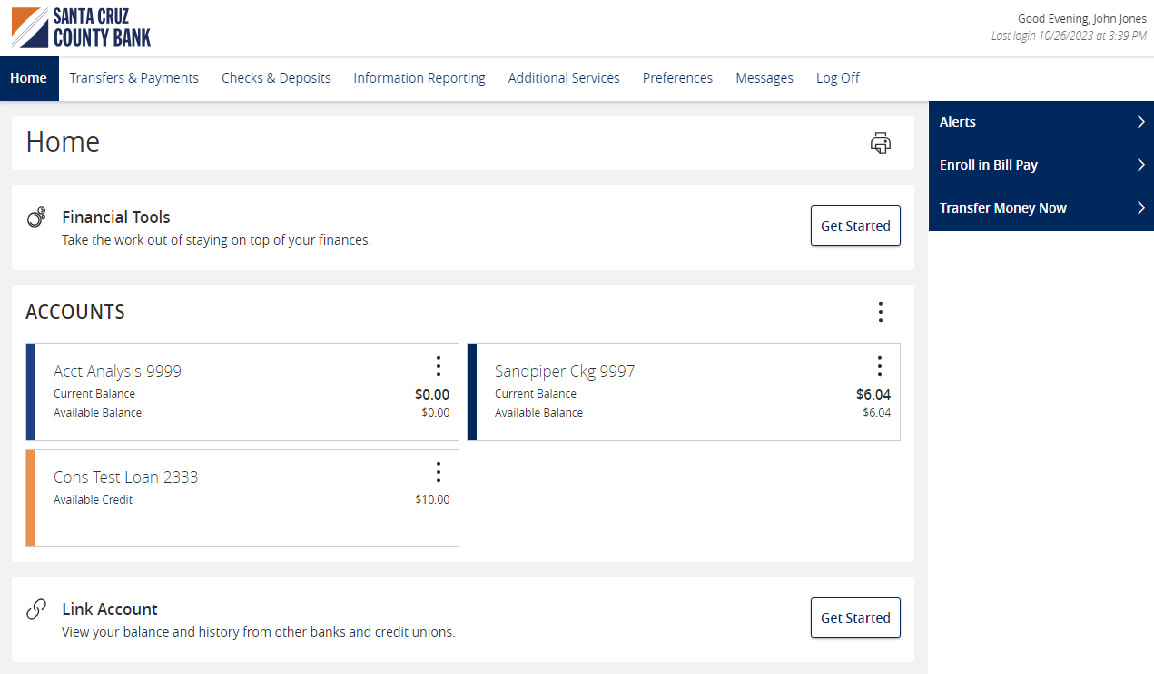
Task: Open the Messages section
Action: [x=764, y=77]
